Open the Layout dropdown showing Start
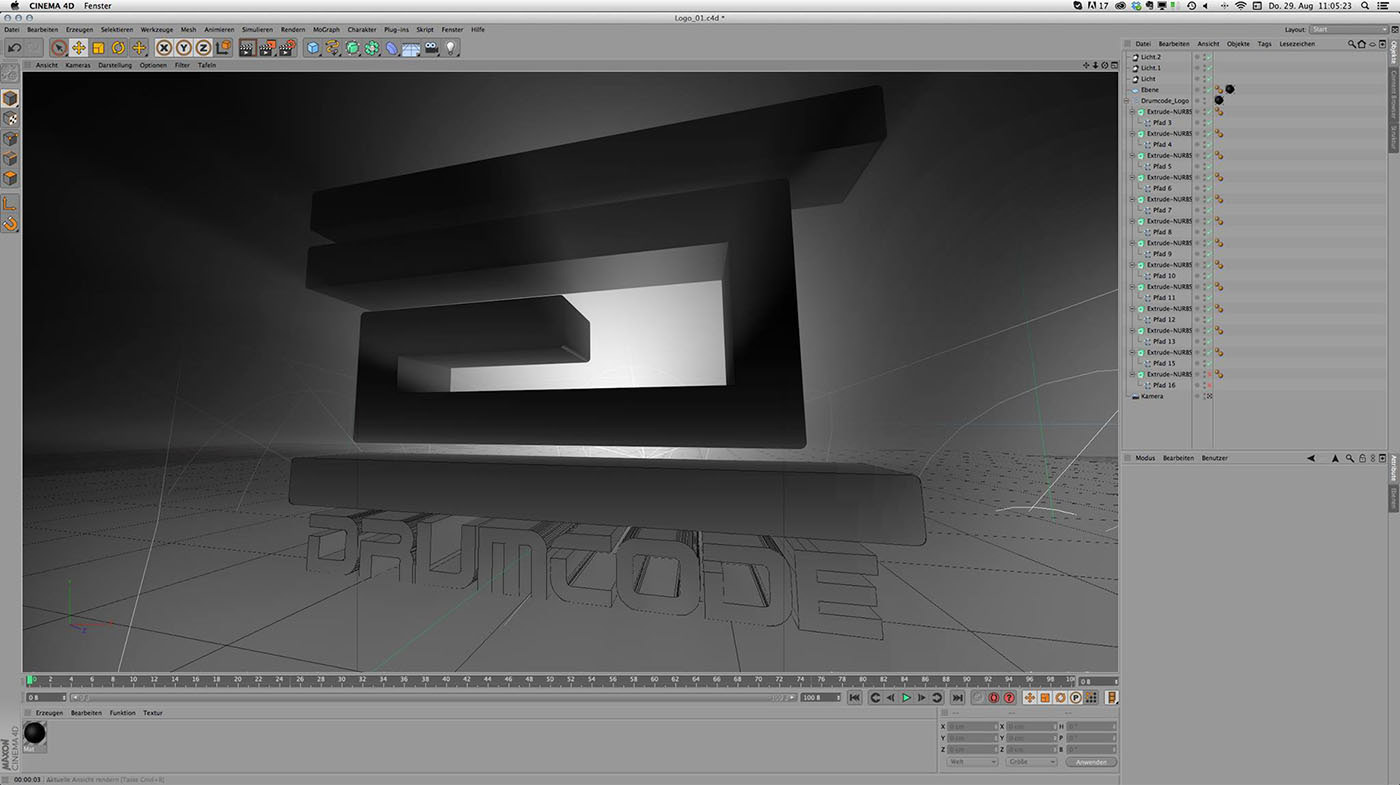Viewport: 1400px width, 785px height. coord(1349,30)
